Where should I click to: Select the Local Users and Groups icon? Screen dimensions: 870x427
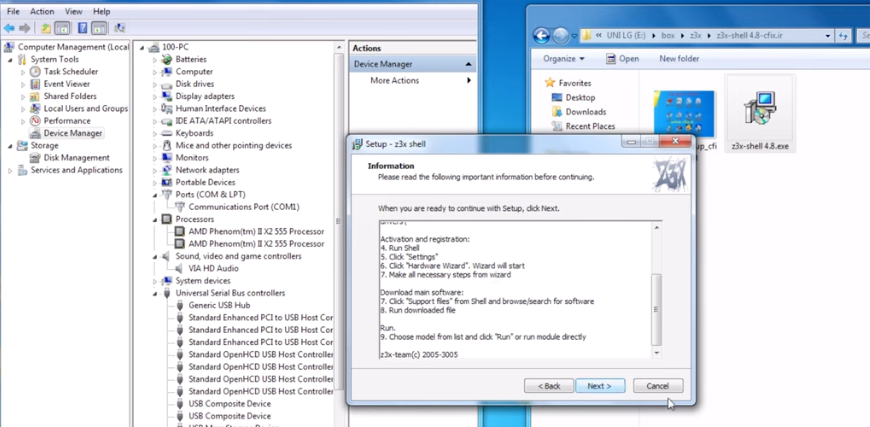35,108
